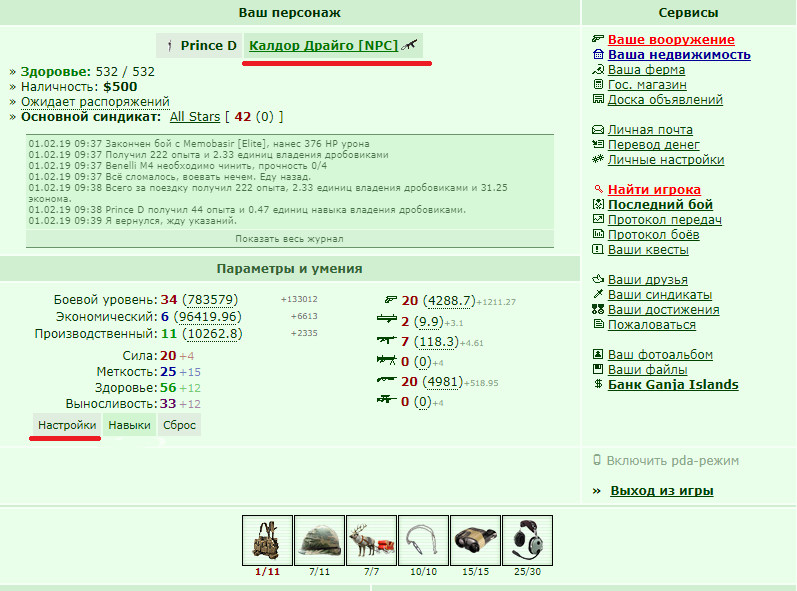Click Показать весь журнал
The height and width of the screenshot is (591, 797).
tap(289, 238)
